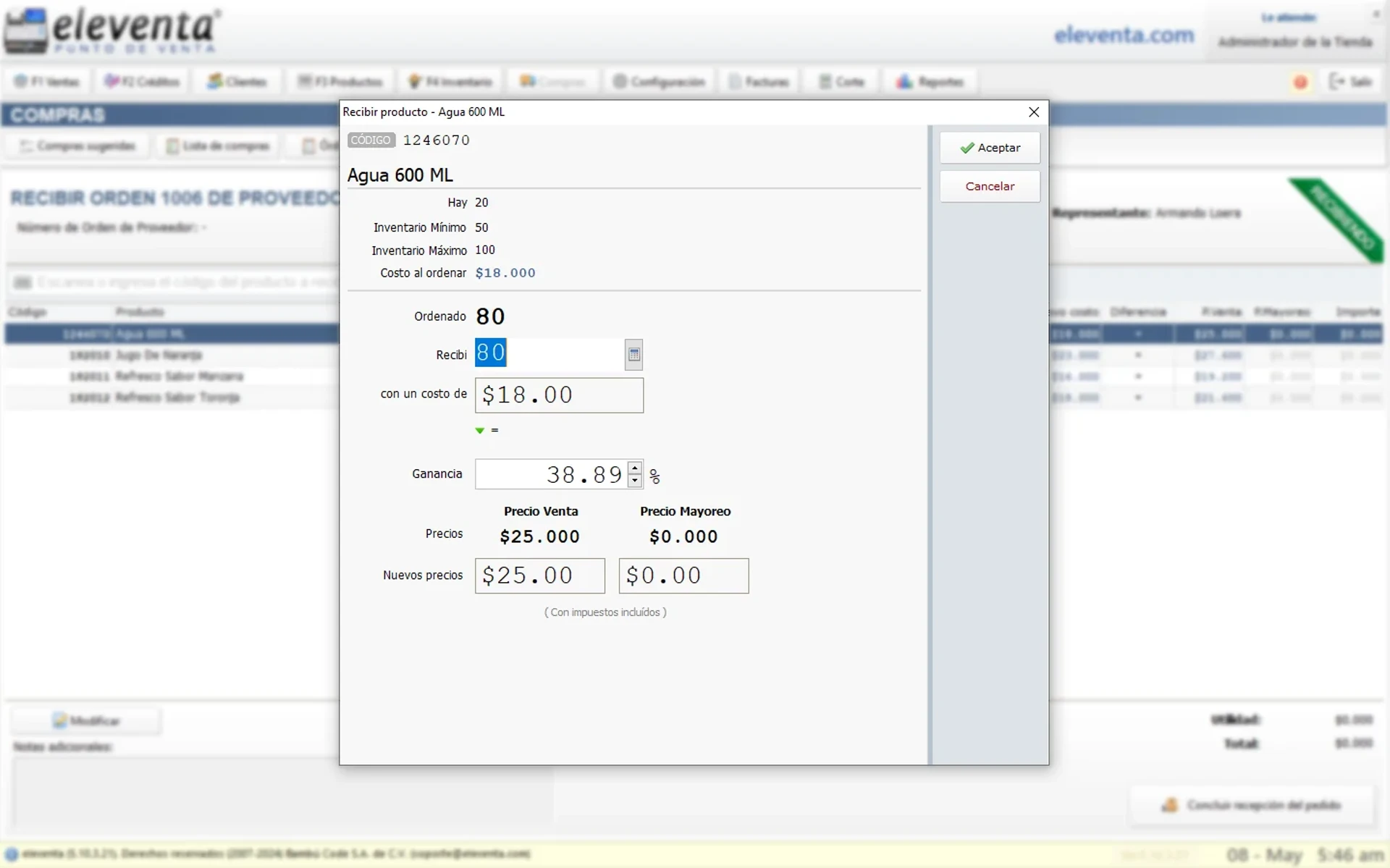Click the Nuevos precios $25.00 field
Viewport: 1390px width, 868px height.
(539, 575)
